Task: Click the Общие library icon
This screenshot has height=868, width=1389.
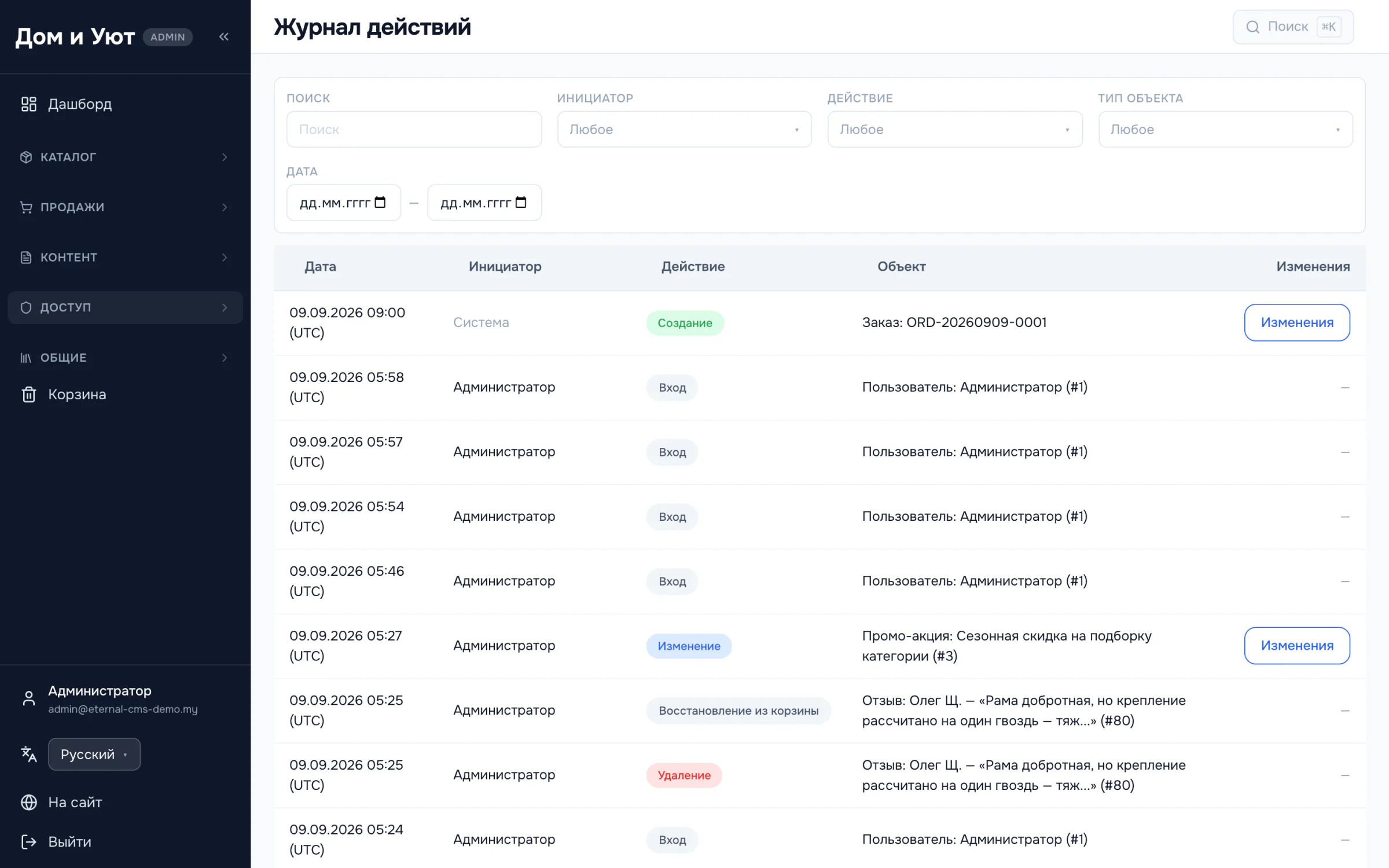Action: 26,358
